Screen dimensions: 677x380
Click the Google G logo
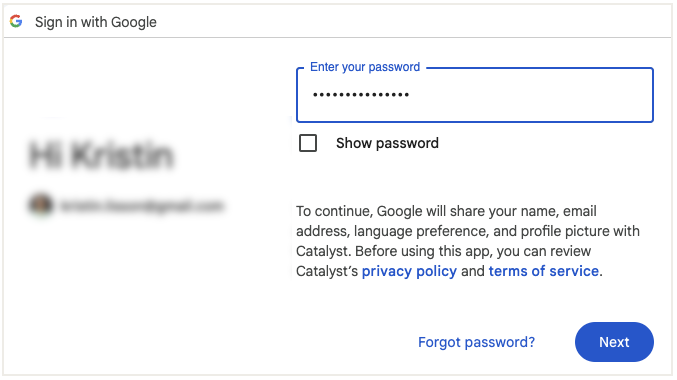pyautogui.click(x=16, y=21)
